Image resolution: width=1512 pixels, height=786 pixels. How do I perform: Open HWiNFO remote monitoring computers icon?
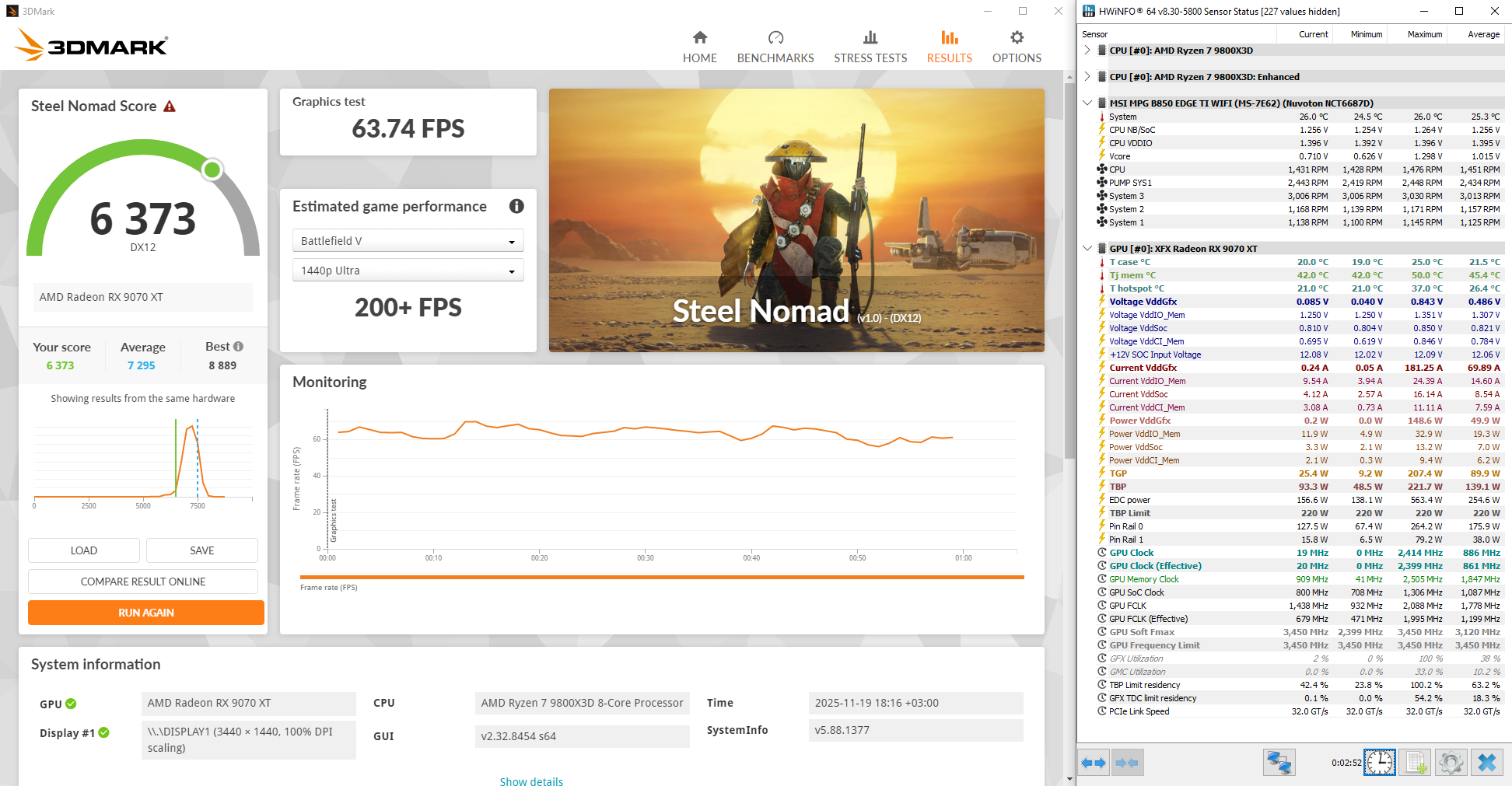click(1279, 763)
